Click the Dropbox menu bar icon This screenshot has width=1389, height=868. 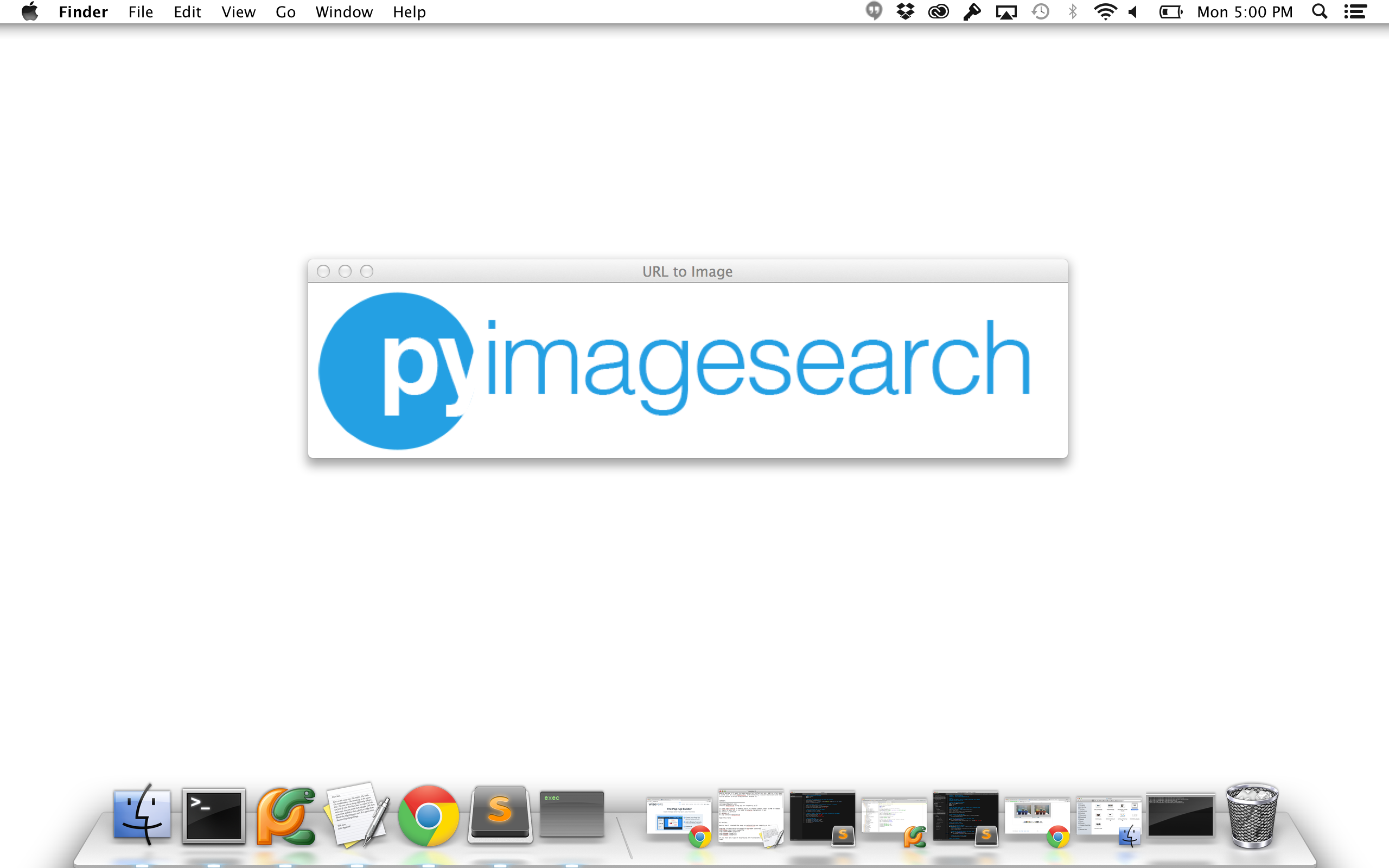pyautogui.click(x=905, y=11)
